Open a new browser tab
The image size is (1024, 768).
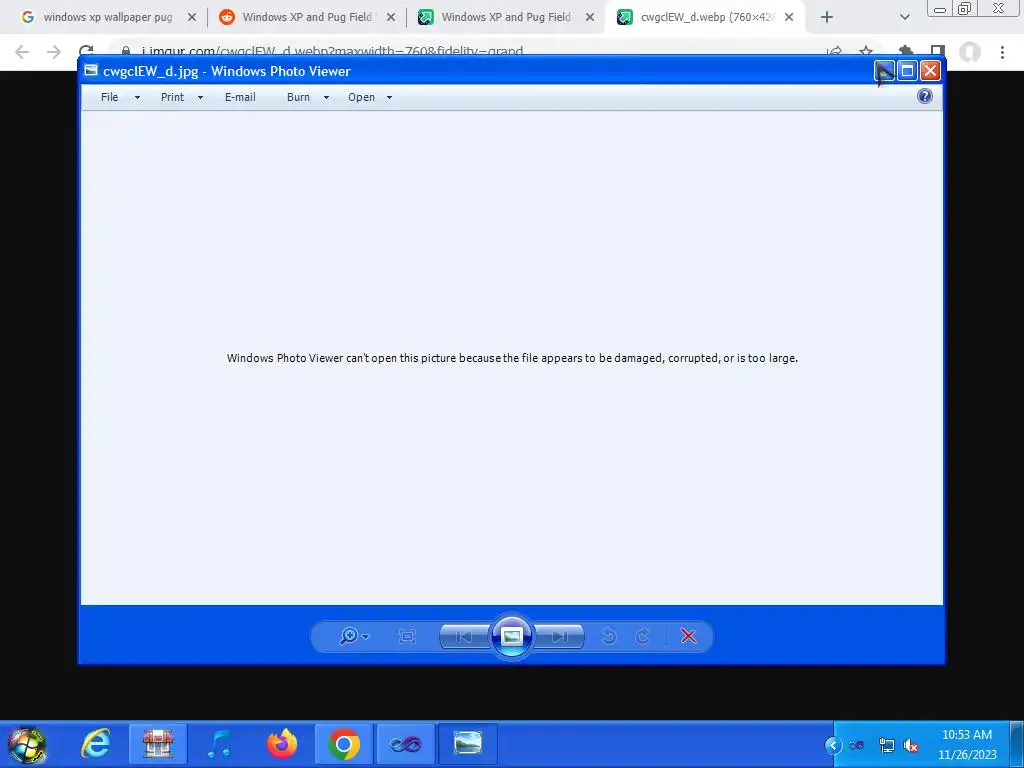(827, 18)
